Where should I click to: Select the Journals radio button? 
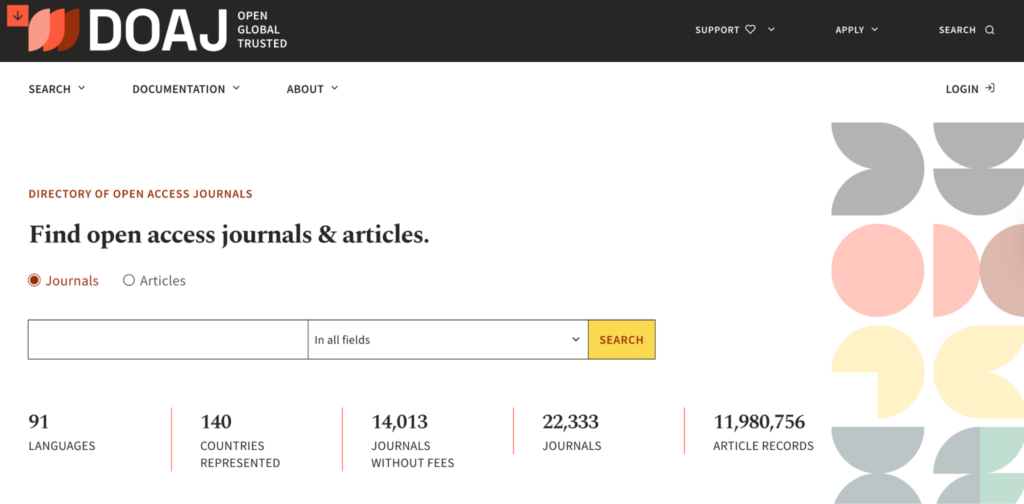click(34, 280)
